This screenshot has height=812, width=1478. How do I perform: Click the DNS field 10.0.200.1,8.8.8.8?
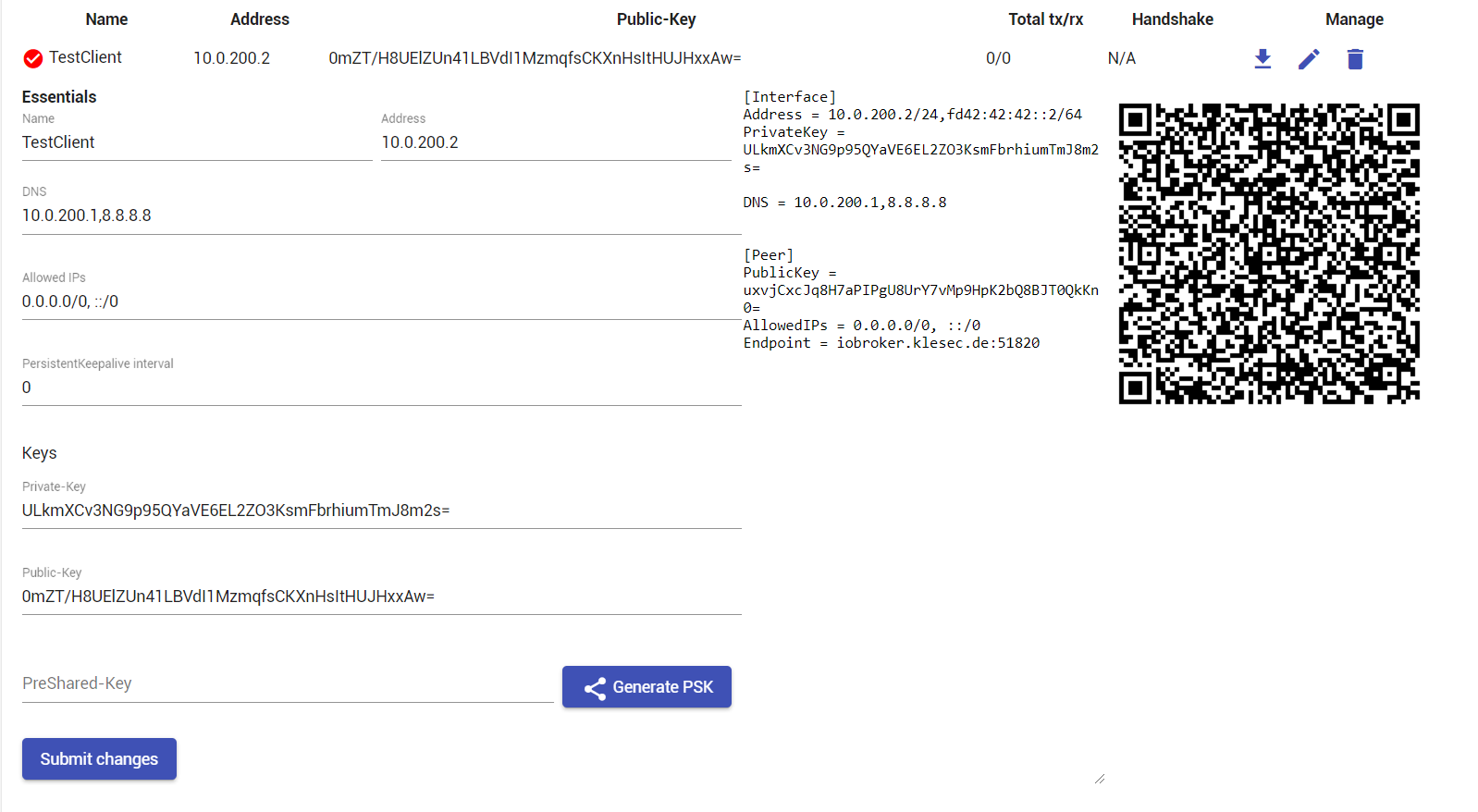click(382, 215)
